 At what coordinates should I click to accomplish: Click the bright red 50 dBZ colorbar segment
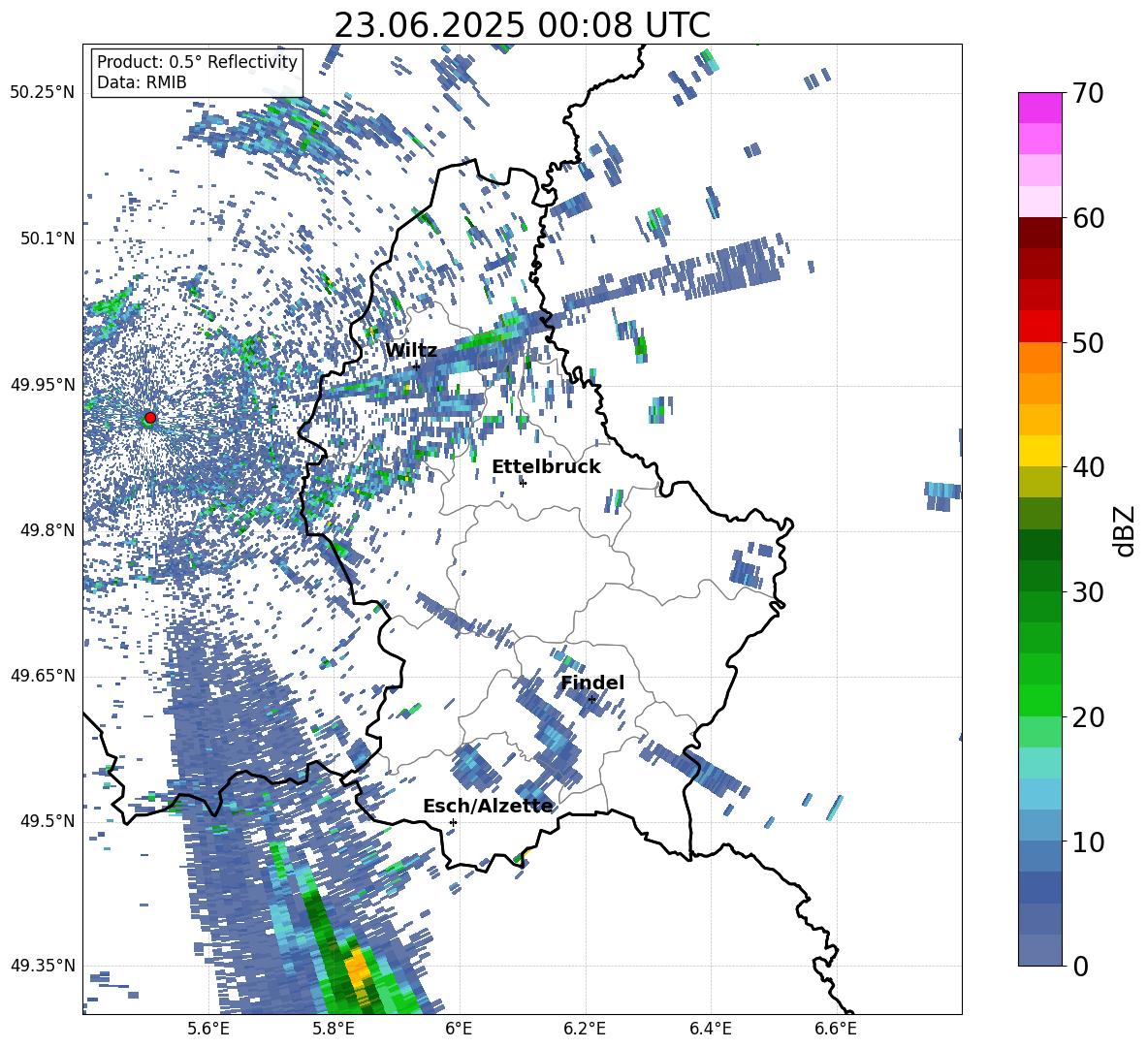(x=1039, y=327)
